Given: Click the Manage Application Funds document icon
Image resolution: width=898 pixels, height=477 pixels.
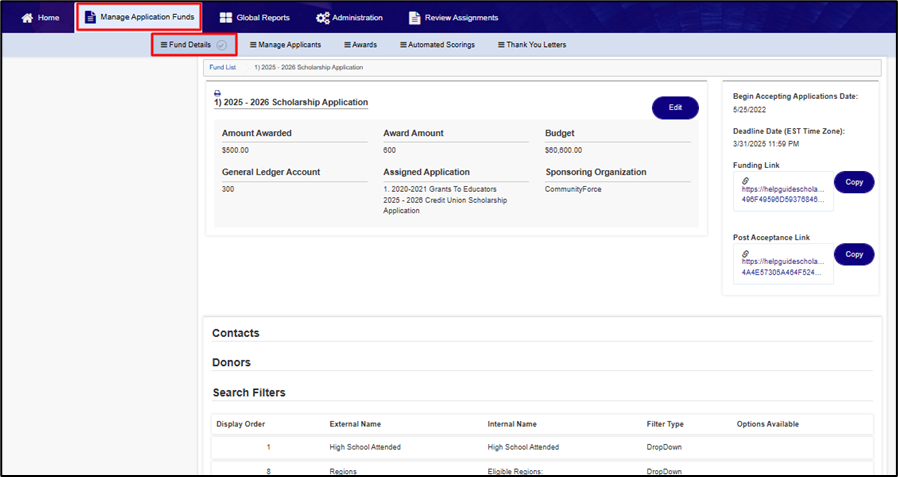Looking at the screenshot, I should click(90, 17).
